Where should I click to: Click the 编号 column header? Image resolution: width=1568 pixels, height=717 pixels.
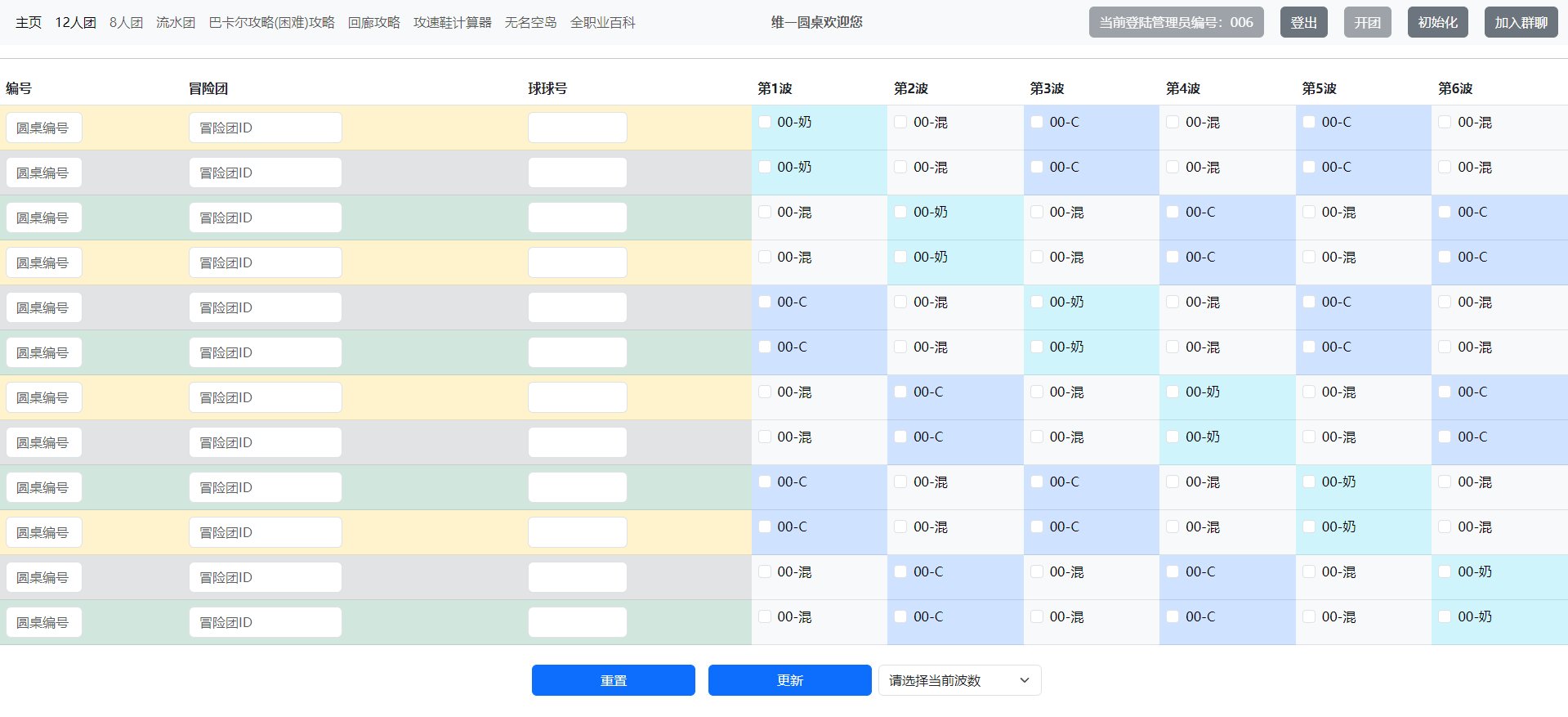(x=19, y=88)
